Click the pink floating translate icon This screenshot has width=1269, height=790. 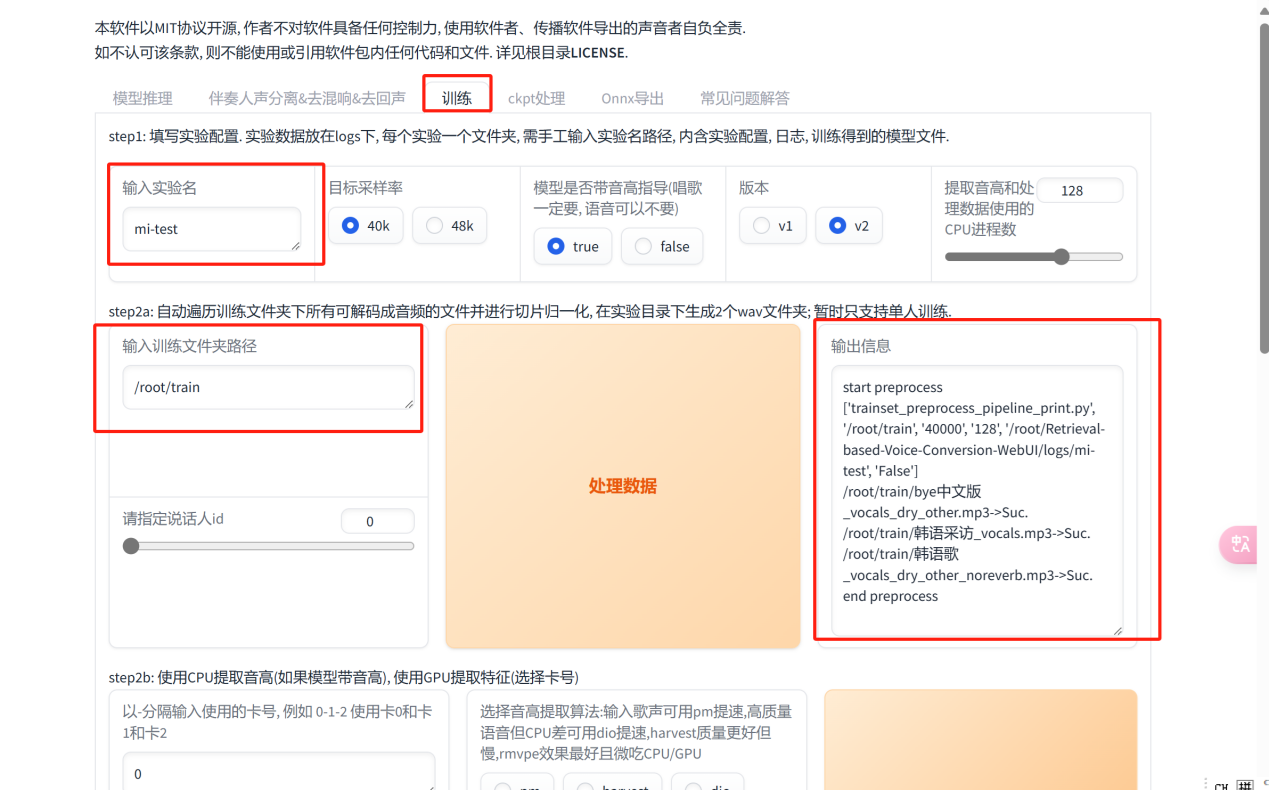point(1240,544)
